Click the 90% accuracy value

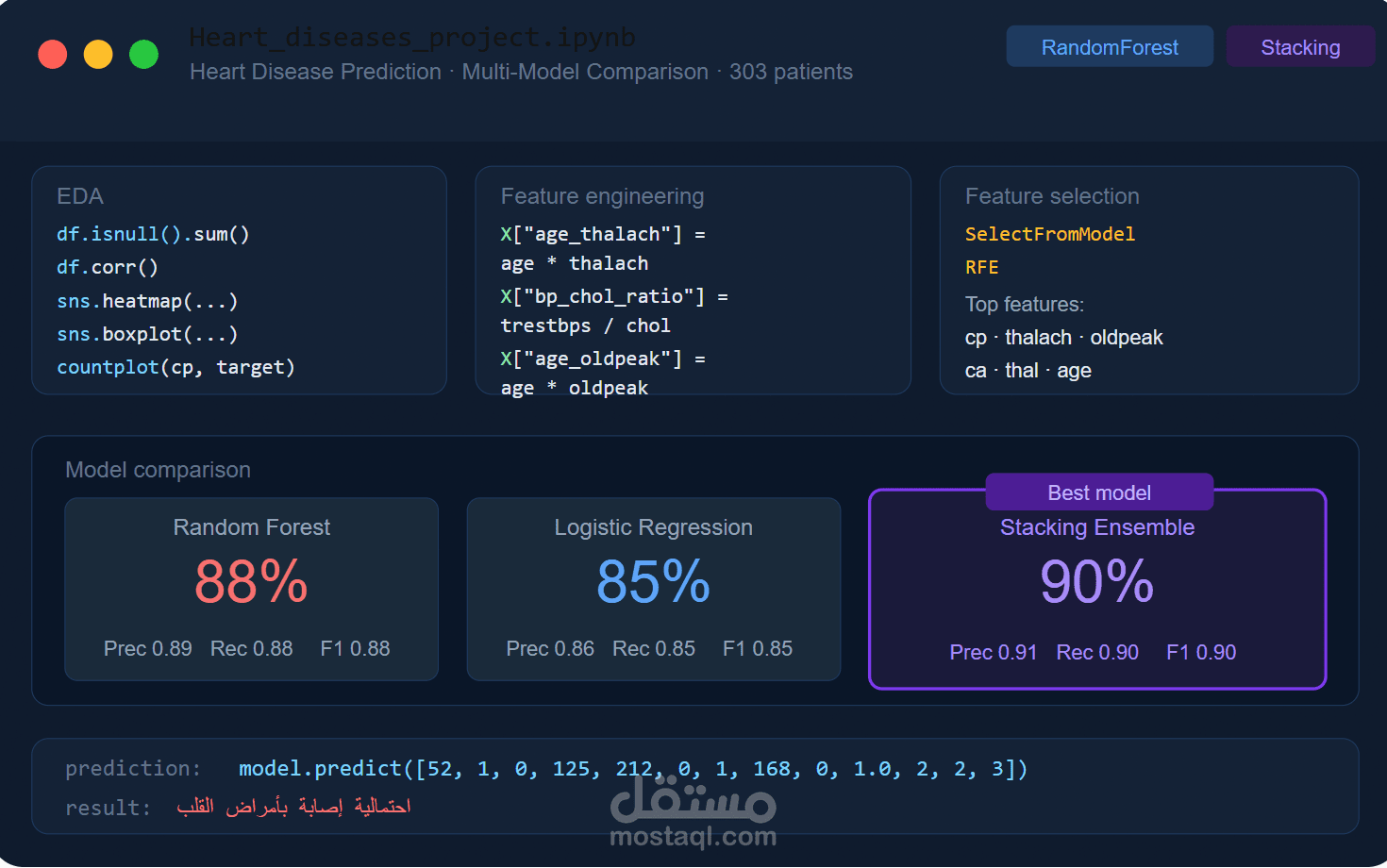pos(1096,581)
